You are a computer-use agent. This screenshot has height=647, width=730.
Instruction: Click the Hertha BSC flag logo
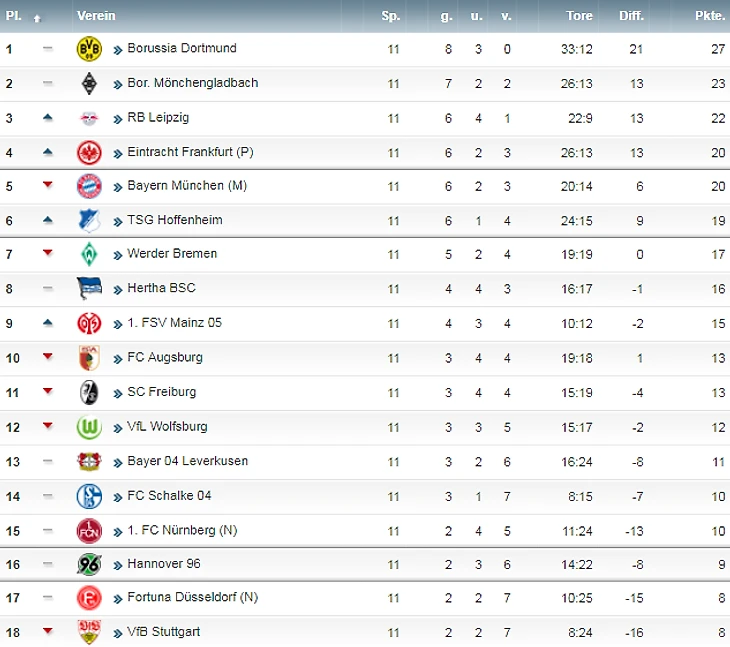point(90,288)
